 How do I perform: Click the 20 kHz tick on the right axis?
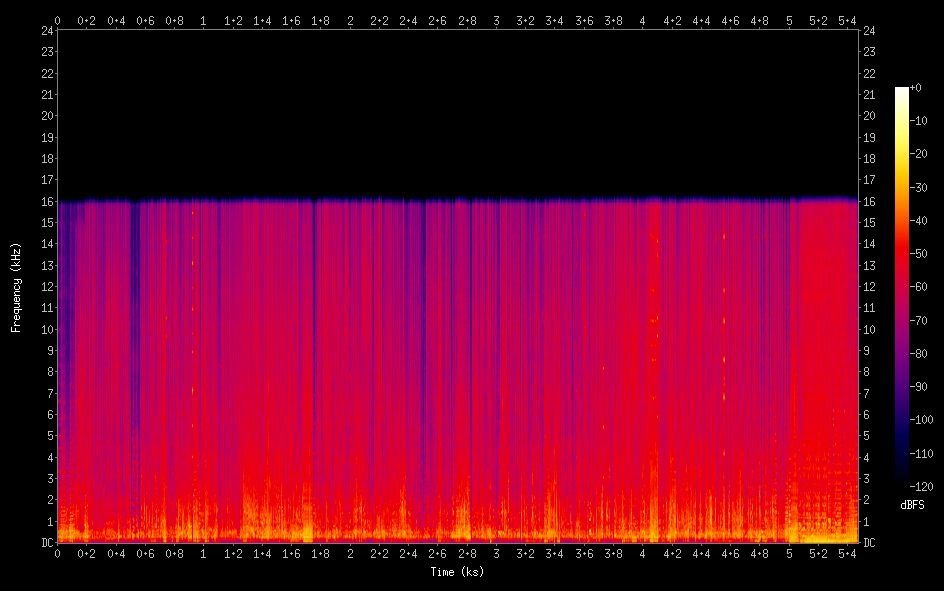(x=870, y=115)
